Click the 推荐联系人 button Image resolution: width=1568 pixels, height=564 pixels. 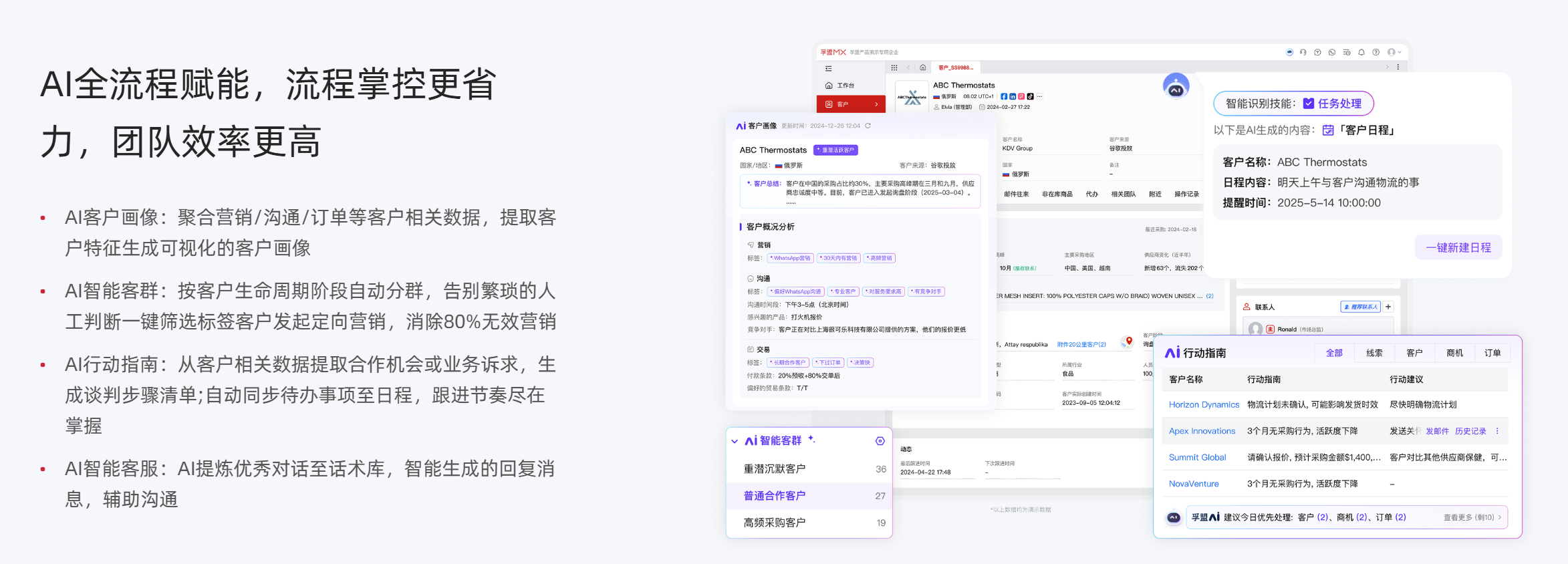[x=1360, y=307]
